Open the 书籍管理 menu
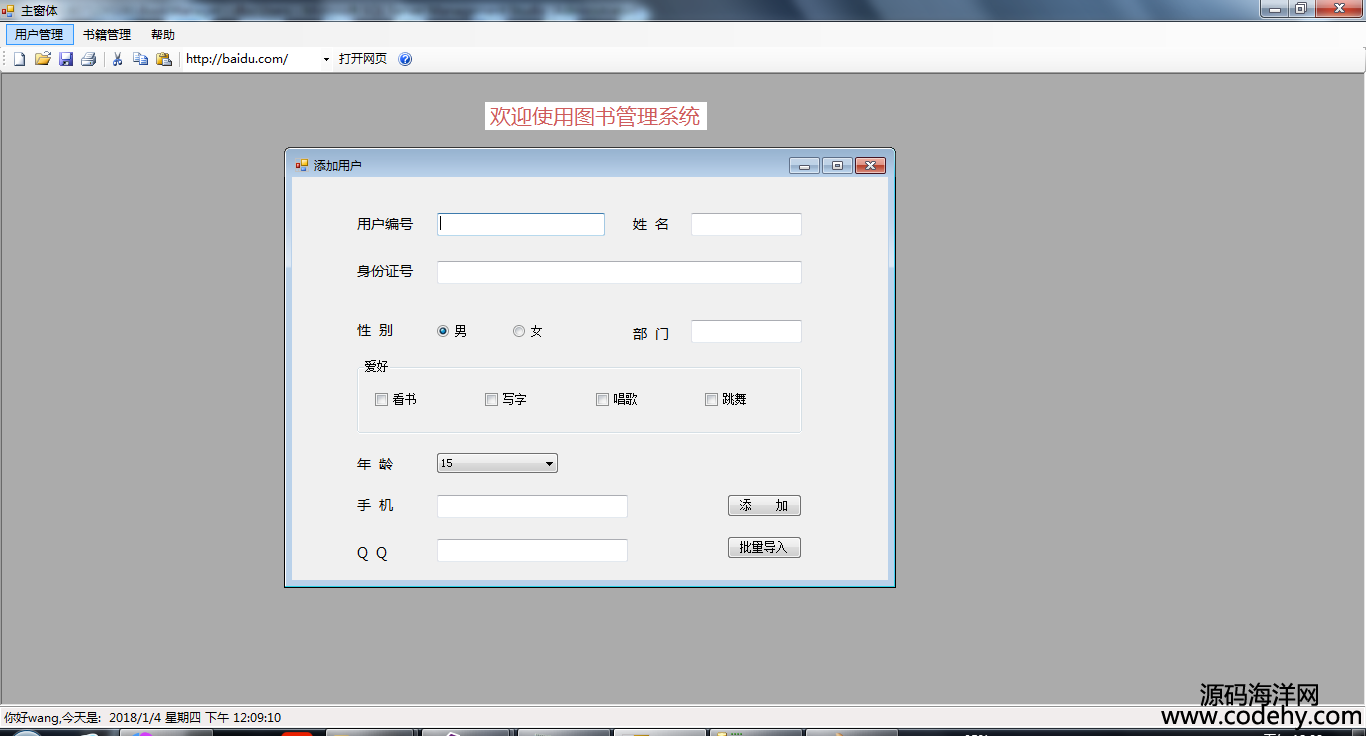The width and height of the screenshot is (1366, 736). coord(107,35)
